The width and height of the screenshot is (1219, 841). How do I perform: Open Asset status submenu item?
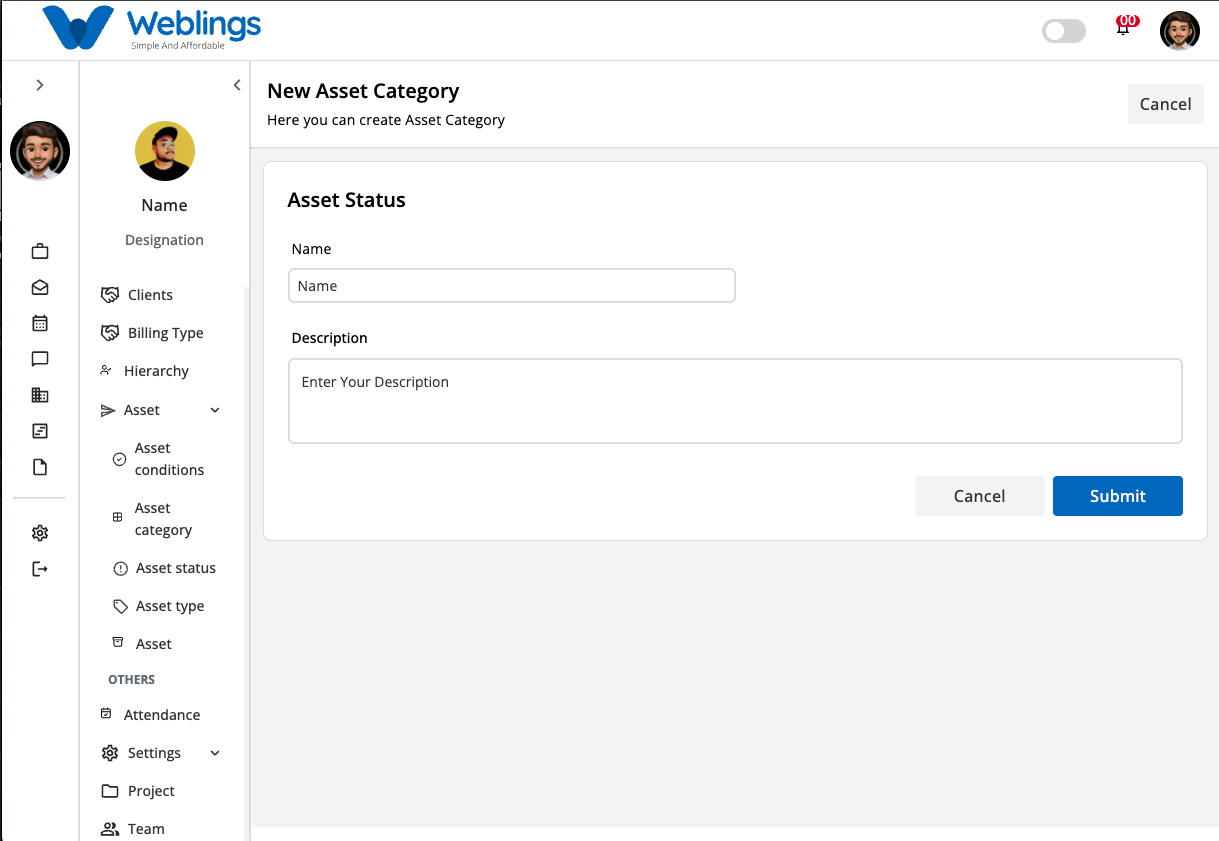tap(176, 568)
